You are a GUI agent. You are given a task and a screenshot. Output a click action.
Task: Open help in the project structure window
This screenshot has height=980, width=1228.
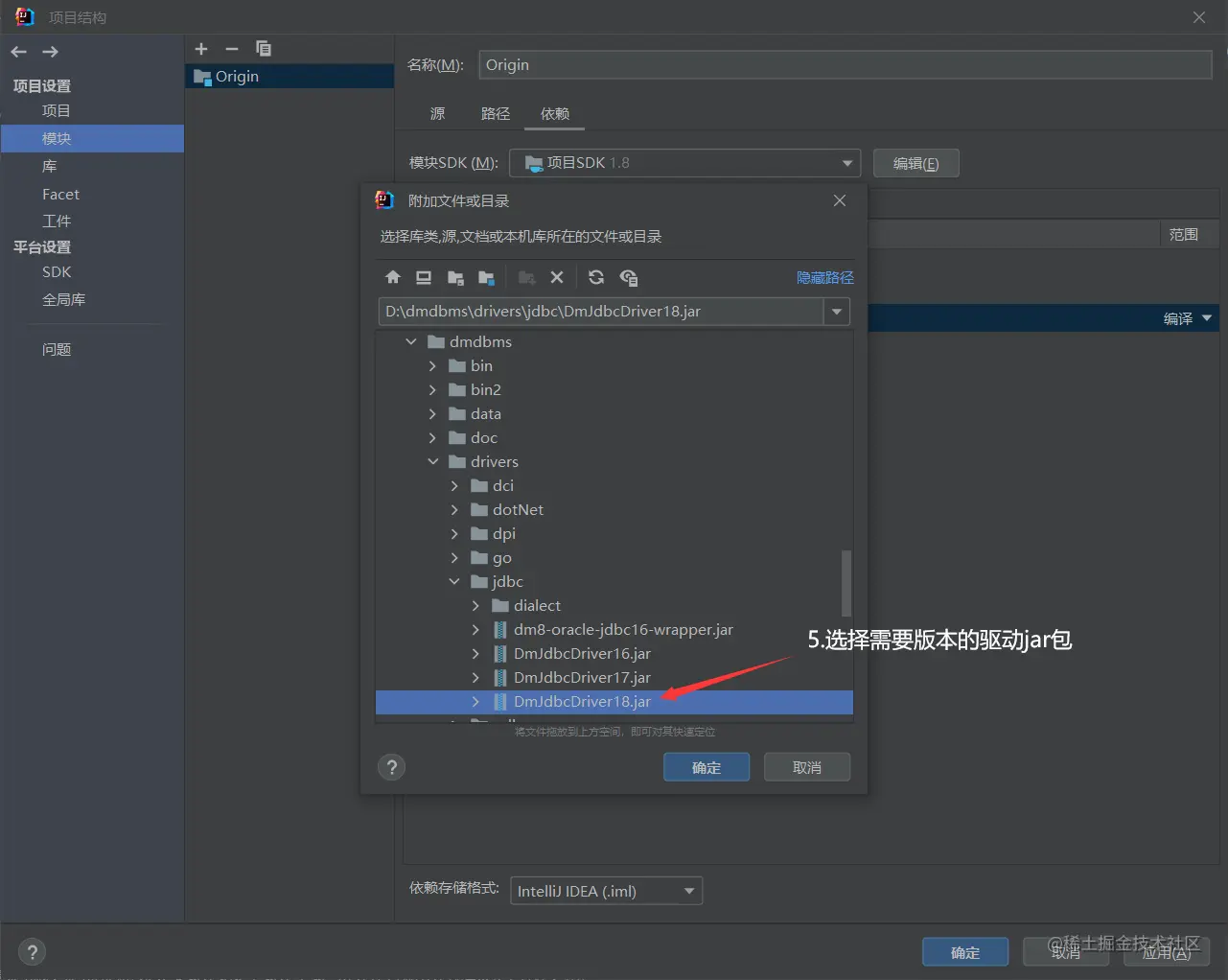(32, 951)
